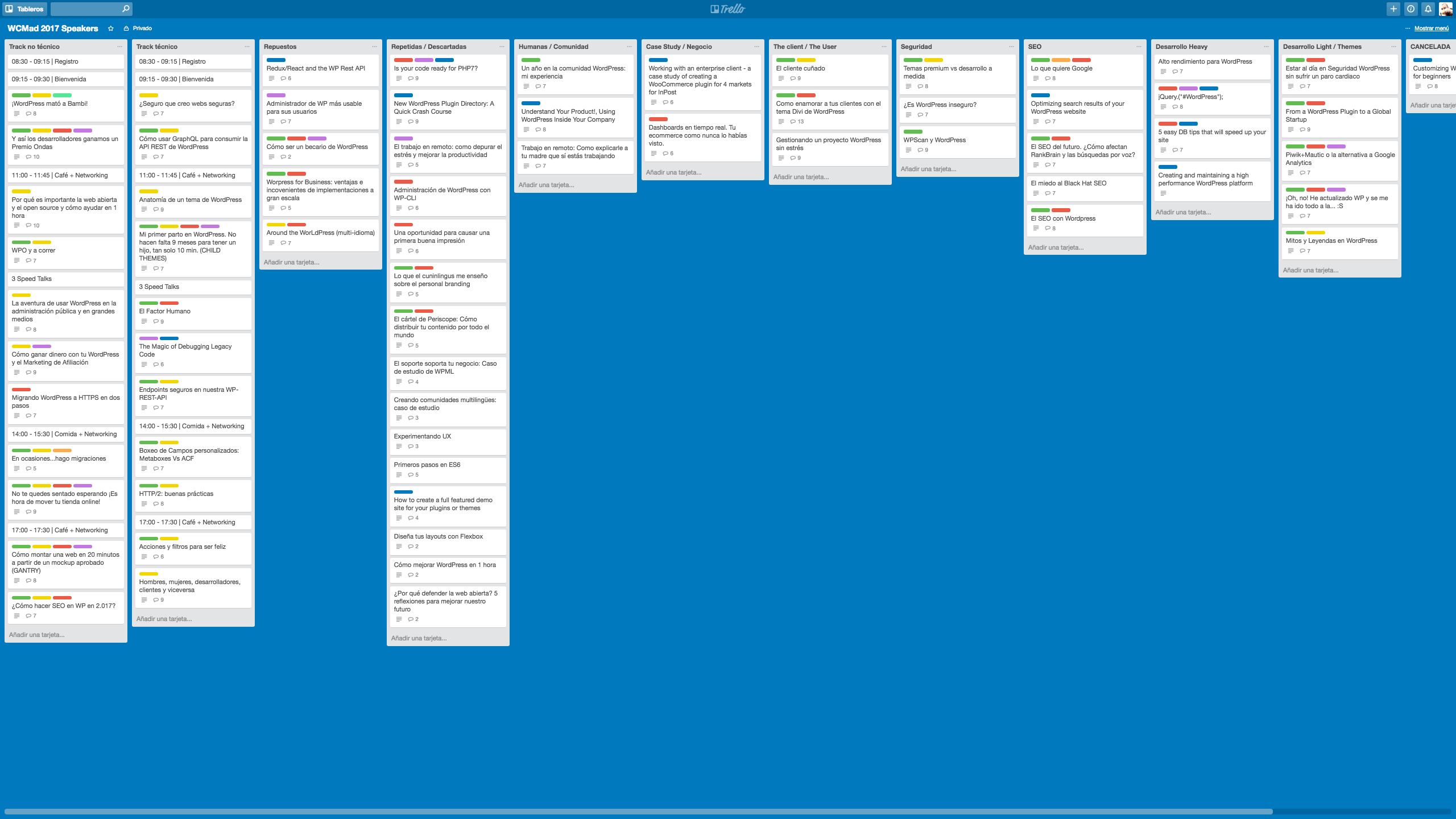Open Repuestos list options ellipsis

tap(374, 47)
